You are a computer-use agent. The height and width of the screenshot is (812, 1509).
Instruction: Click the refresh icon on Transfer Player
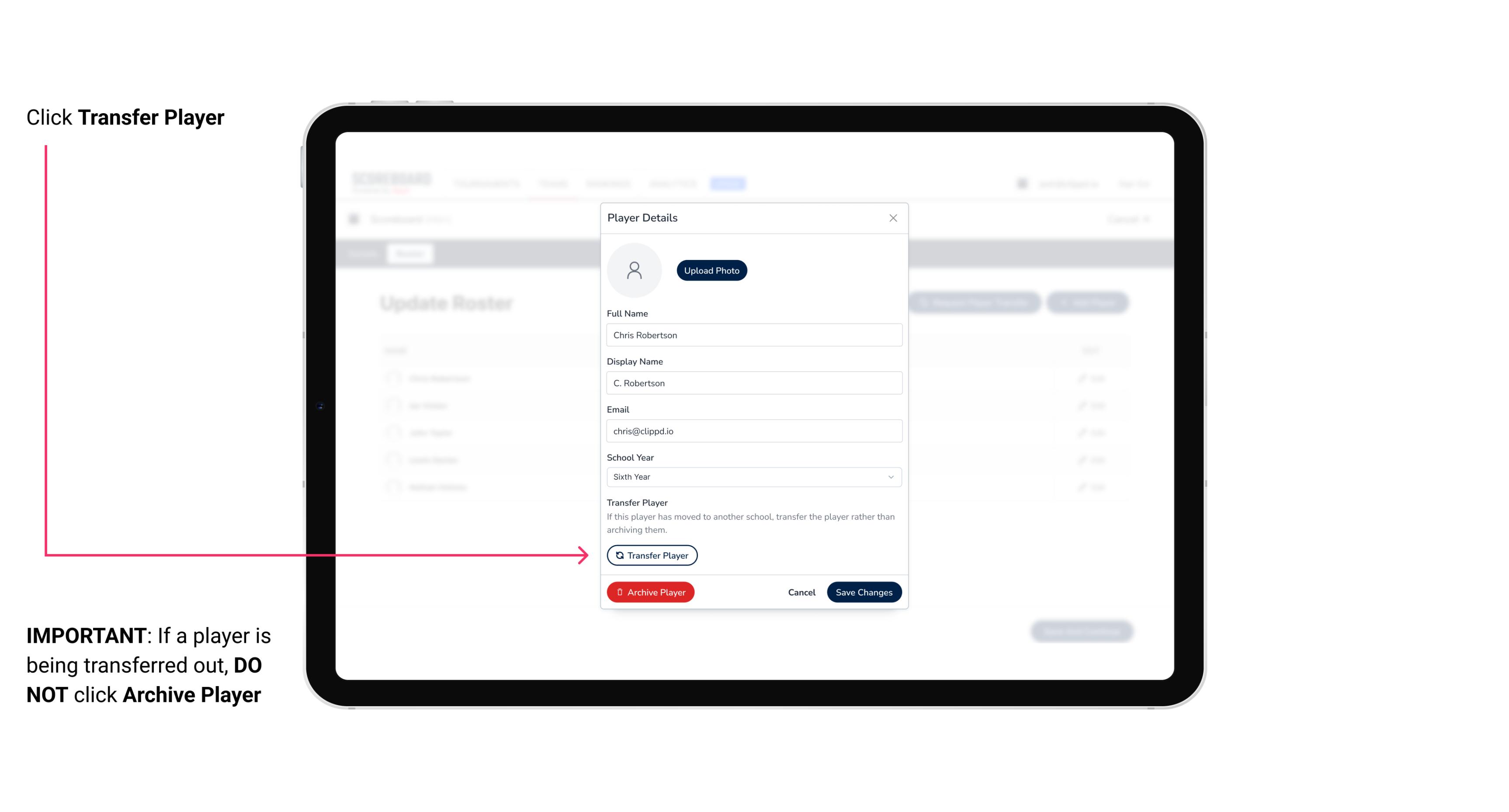(x=619, y=555)
